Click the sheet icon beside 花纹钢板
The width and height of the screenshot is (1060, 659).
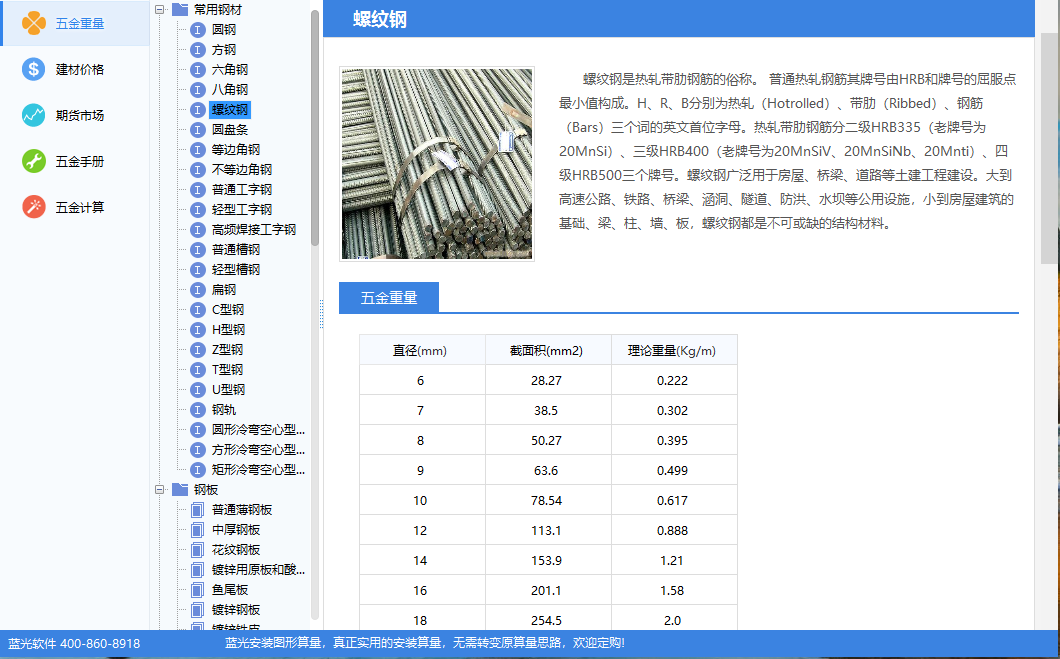click(x=197, y=550)
